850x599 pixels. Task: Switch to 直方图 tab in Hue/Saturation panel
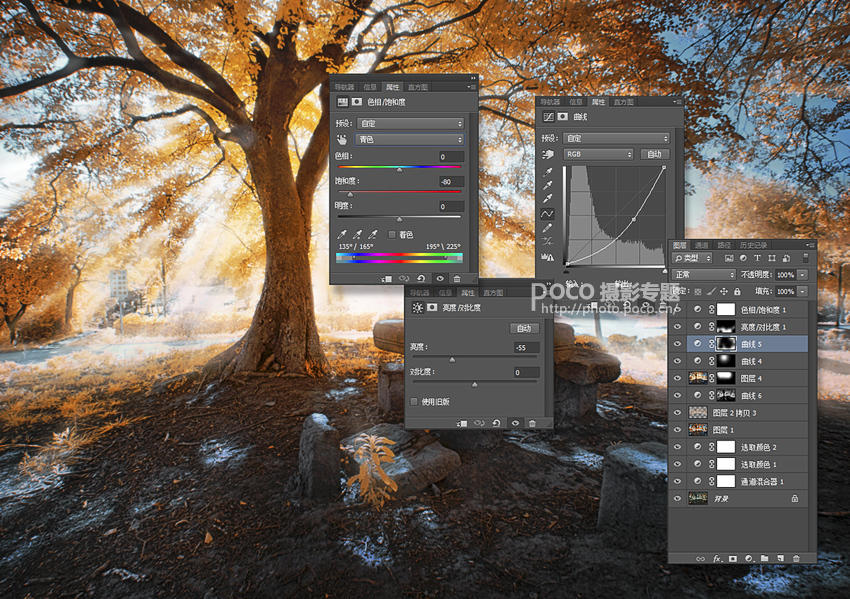[418, 87]
